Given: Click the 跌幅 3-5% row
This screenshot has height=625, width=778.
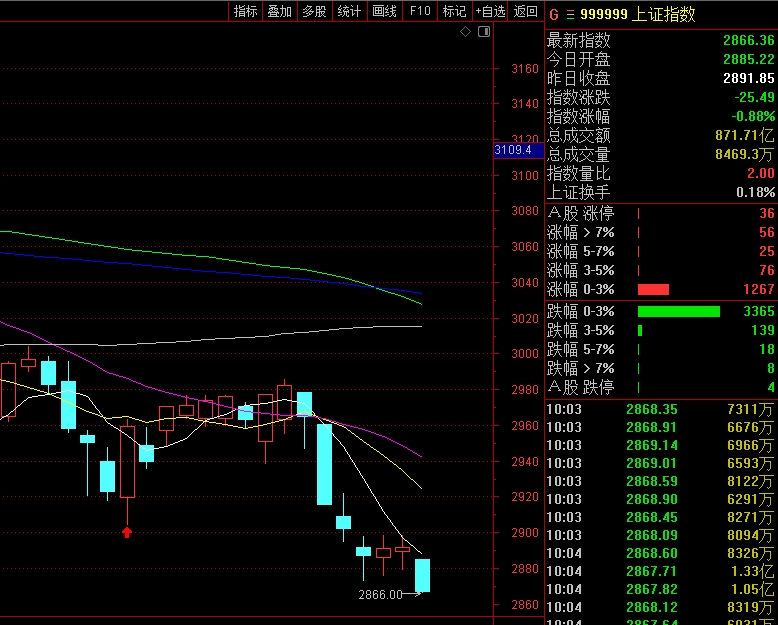Looking at the screenshot, I should [661, 330].
